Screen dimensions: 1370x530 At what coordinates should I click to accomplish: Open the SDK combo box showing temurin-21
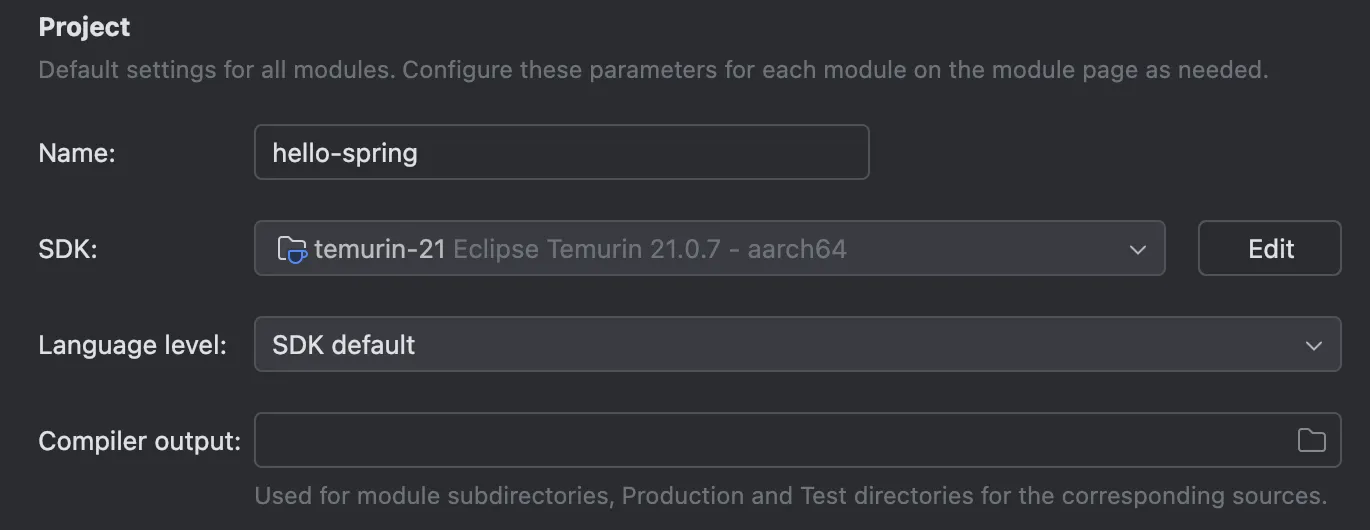pyautogui.click(x=710, y=248)
